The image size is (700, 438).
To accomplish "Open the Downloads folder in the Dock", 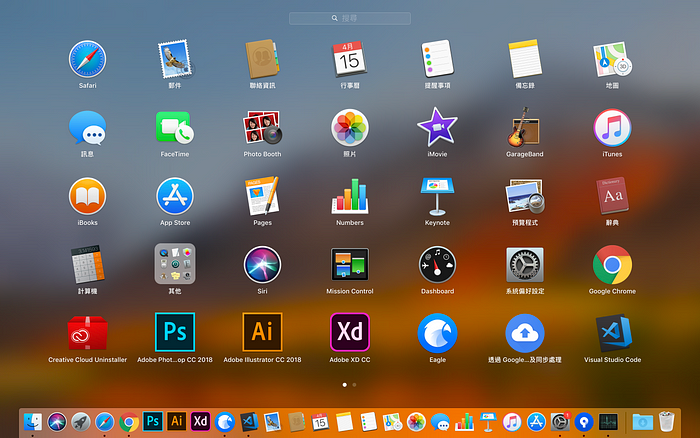I will [643, 422].
